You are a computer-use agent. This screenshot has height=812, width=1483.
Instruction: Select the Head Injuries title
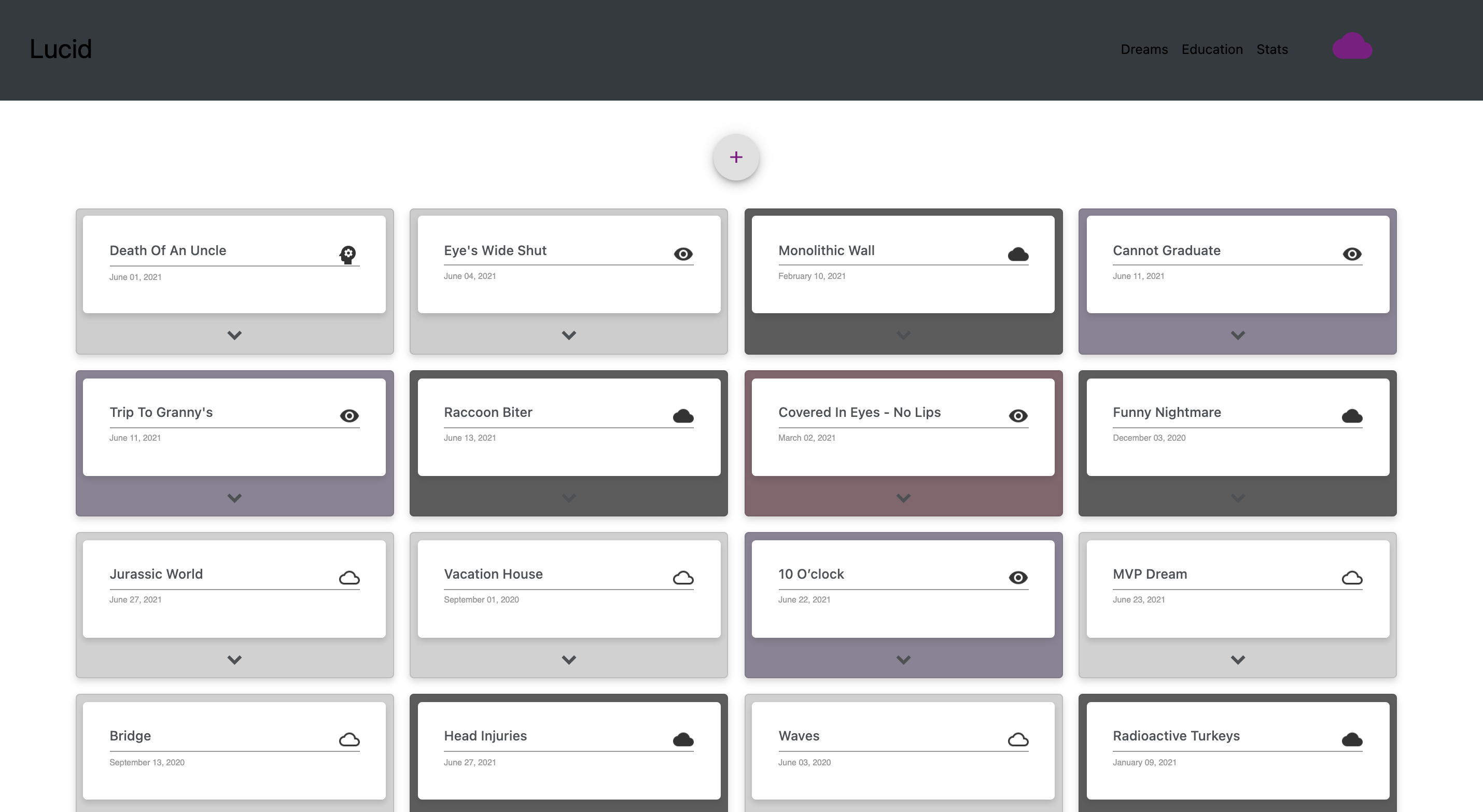485,736
